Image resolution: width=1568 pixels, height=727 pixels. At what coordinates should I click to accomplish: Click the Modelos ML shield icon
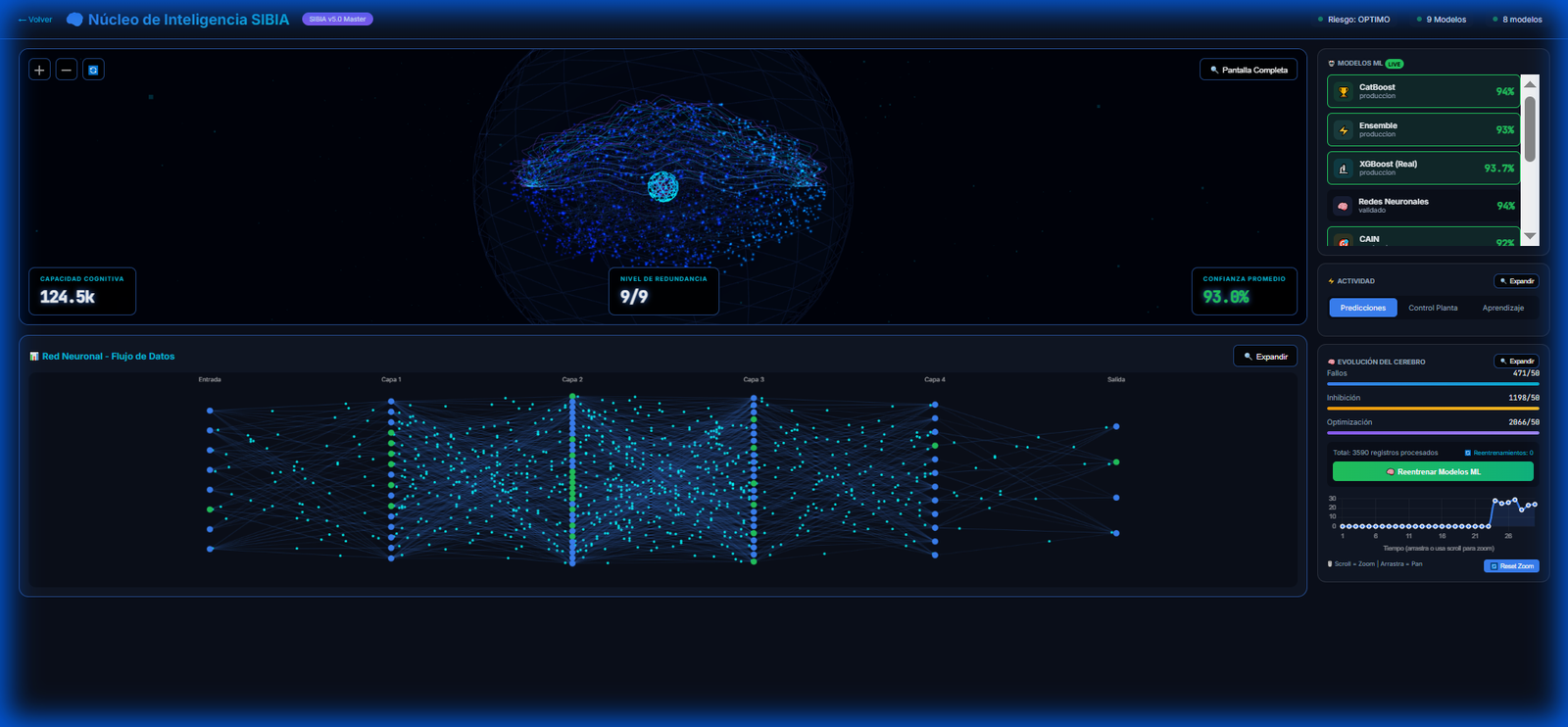1331,64
